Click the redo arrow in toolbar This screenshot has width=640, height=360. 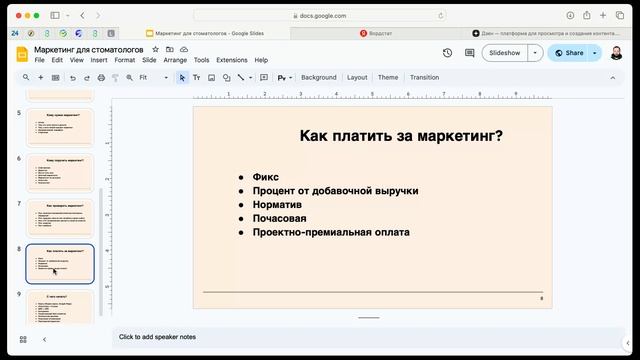point(87,78)
